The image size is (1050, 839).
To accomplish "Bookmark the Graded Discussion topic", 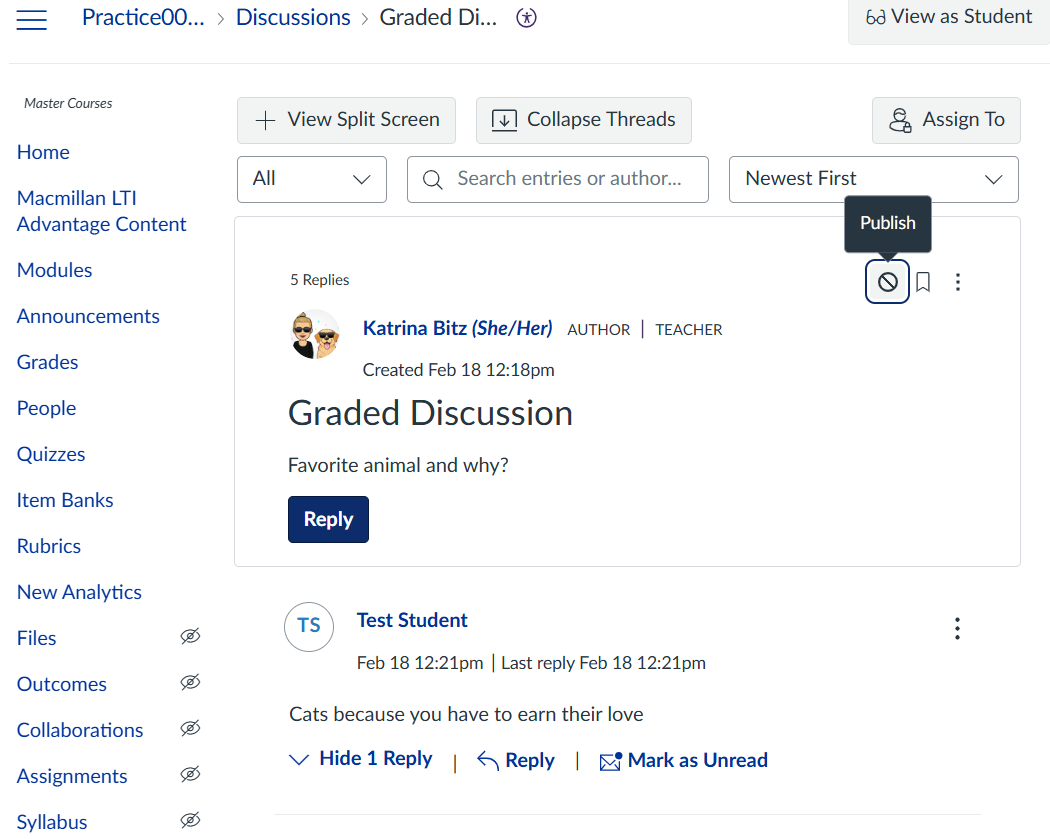I will 922,281.
